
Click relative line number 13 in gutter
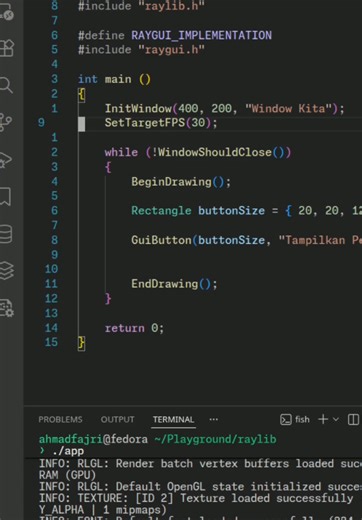coord(51,313)
